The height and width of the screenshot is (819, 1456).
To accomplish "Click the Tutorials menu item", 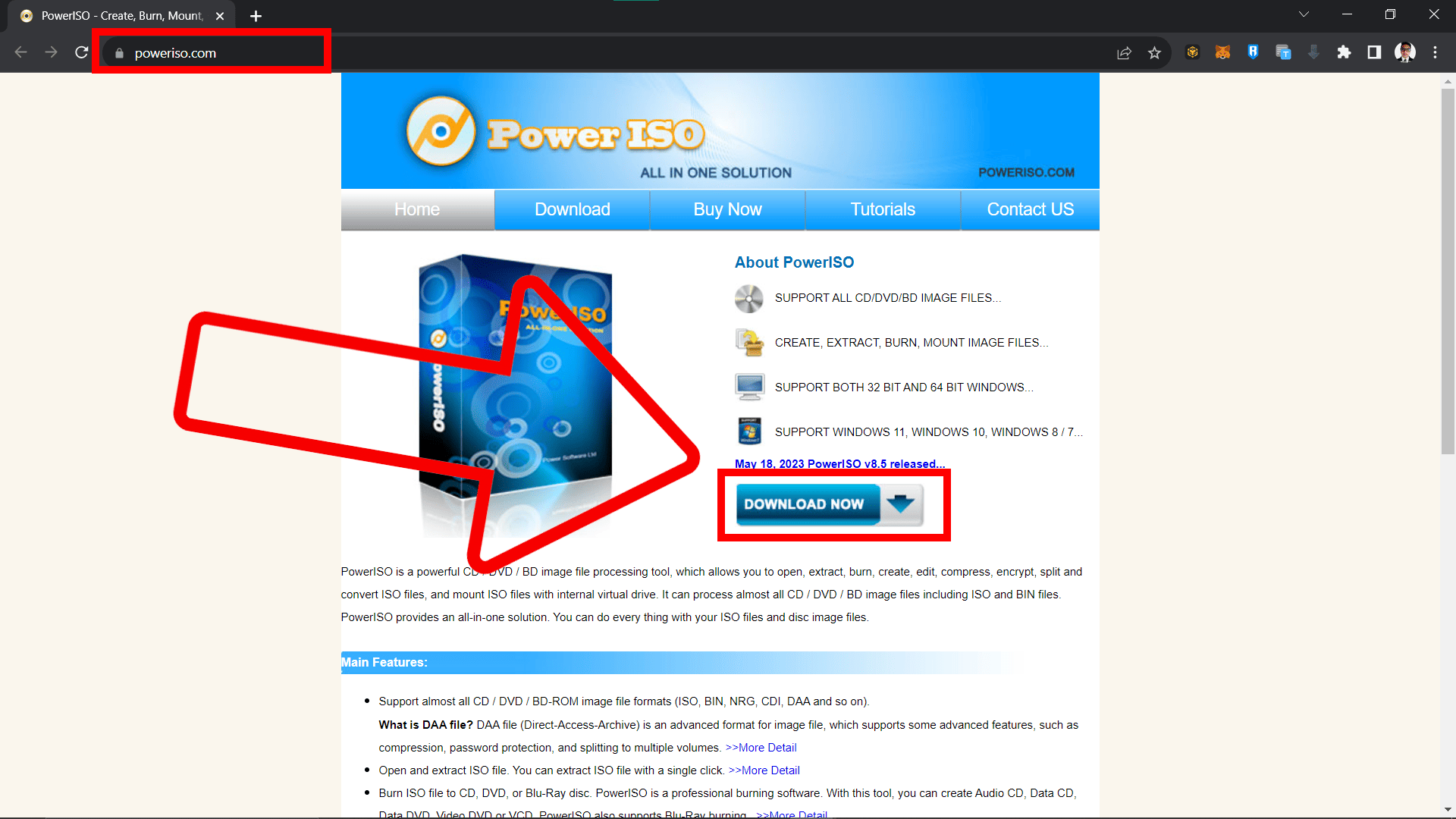I will (x=882, y=209).
